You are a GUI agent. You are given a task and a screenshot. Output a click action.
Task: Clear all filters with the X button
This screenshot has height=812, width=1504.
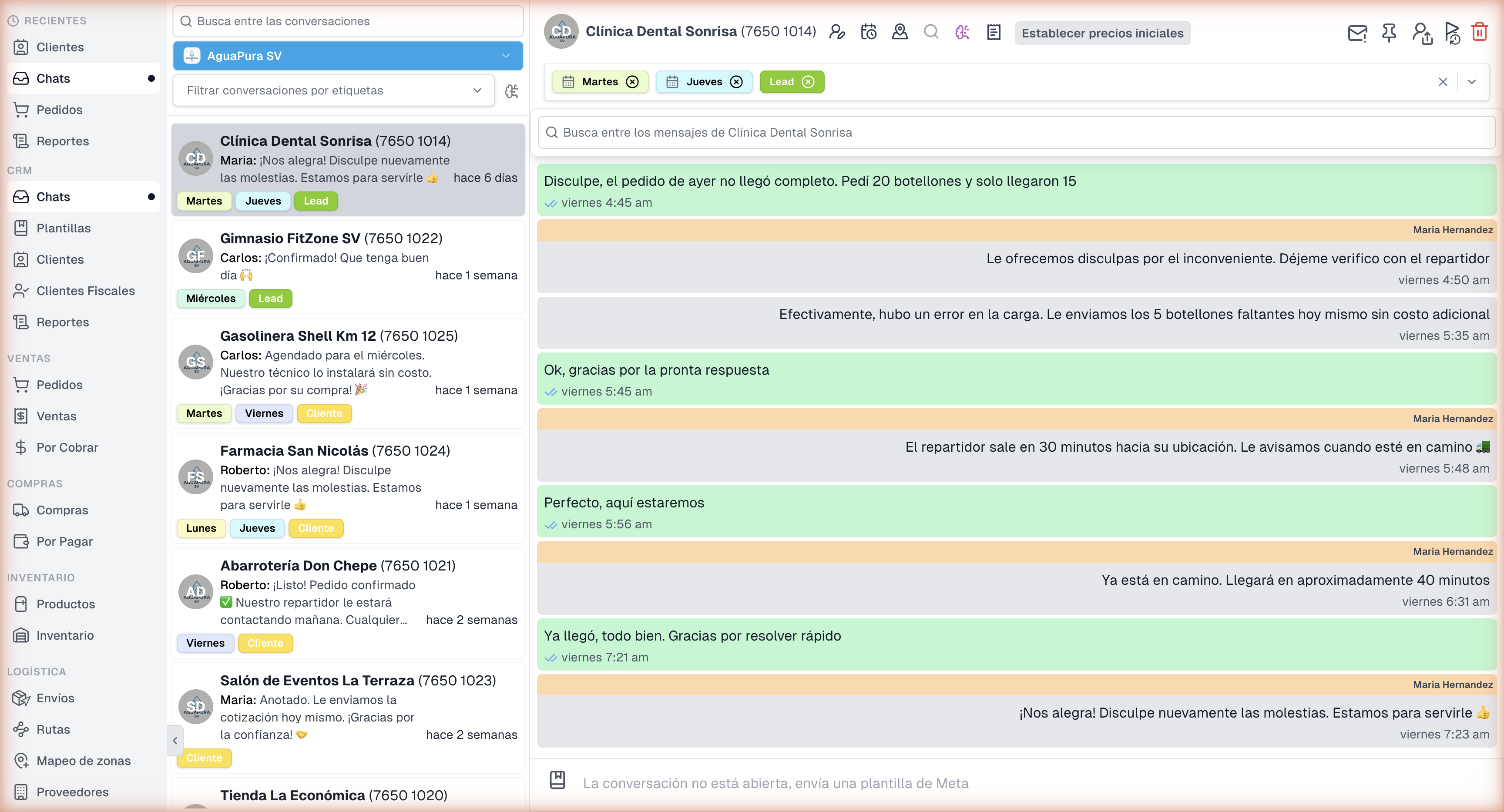(x=1443, y=82)
